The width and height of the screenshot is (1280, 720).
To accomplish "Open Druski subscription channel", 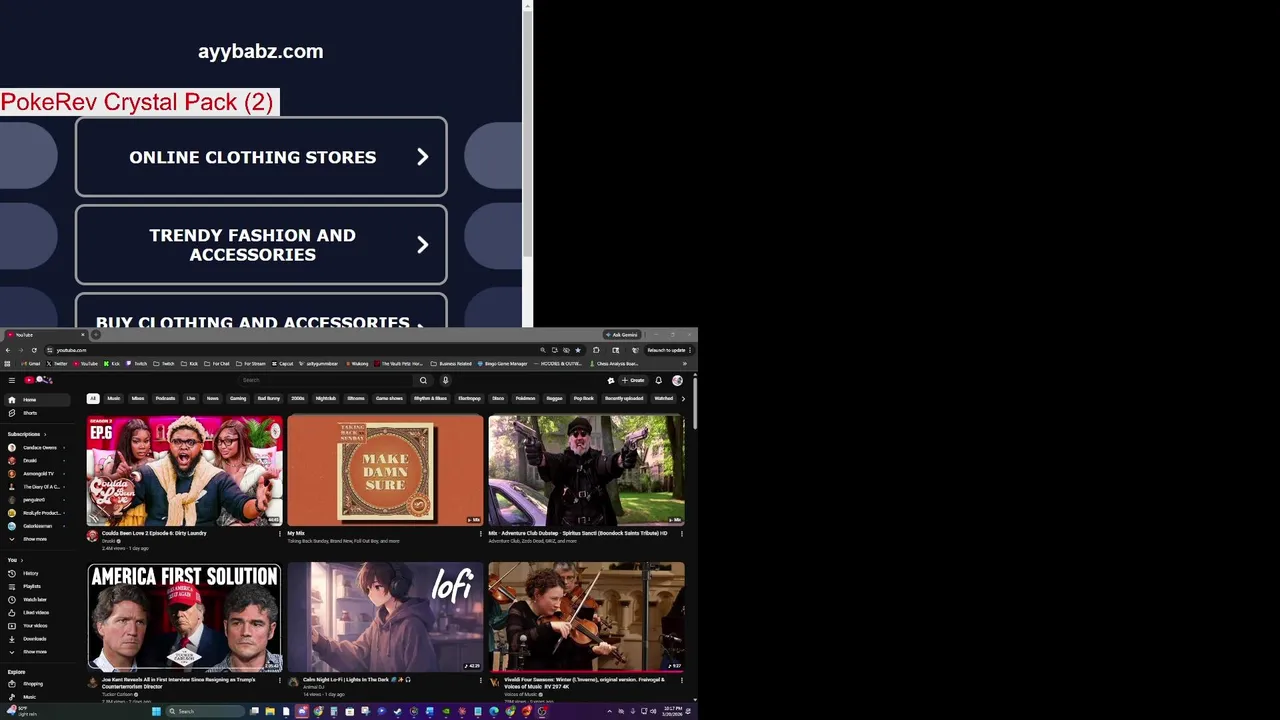I will point(35,461).
